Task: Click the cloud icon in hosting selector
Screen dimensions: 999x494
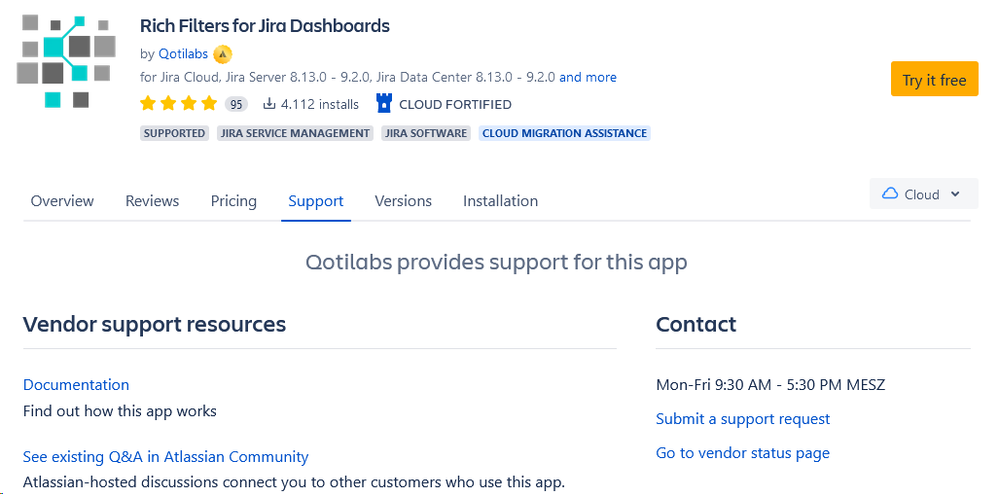Action: click(890, 194)
